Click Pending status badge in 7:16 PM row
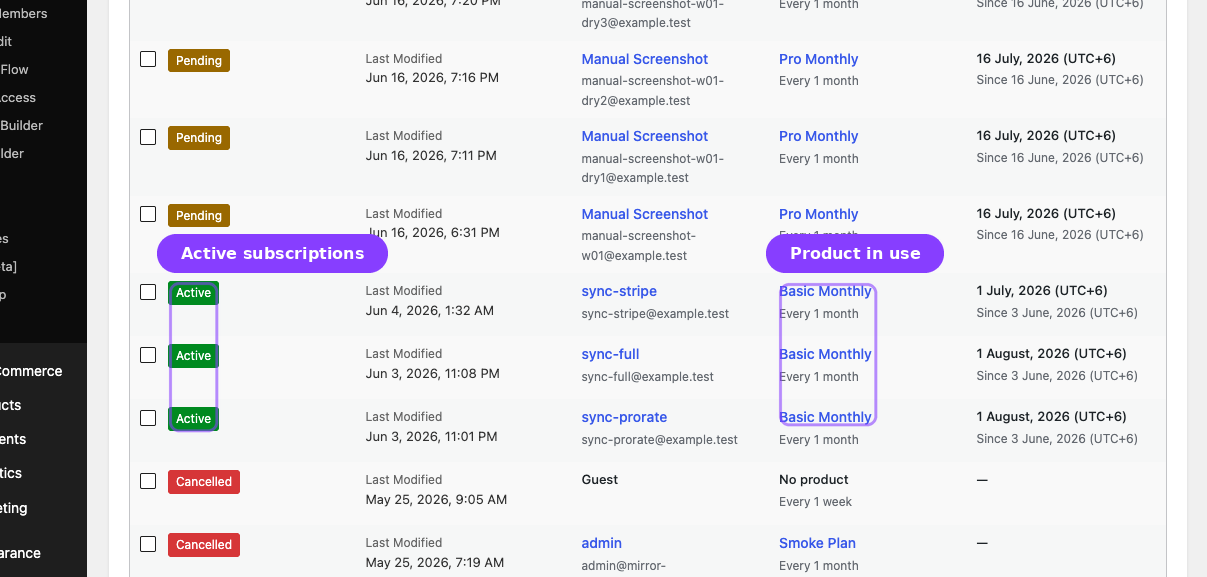Image resolution: width=1207 pixels, height=577 pixels. pos(199,60)
